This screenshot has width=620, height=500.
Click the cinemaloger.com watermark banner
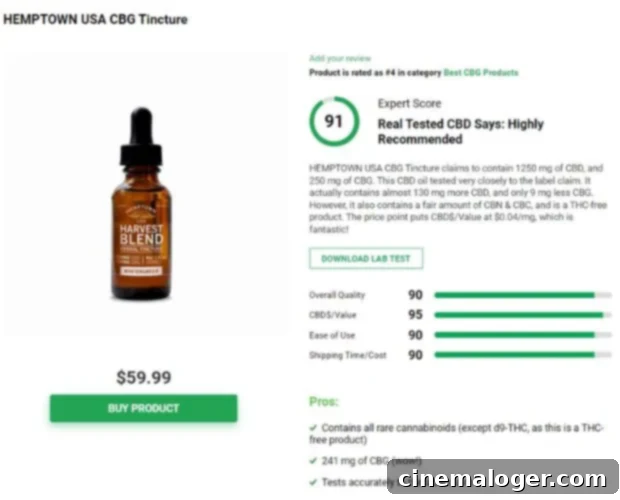(503, 477)
